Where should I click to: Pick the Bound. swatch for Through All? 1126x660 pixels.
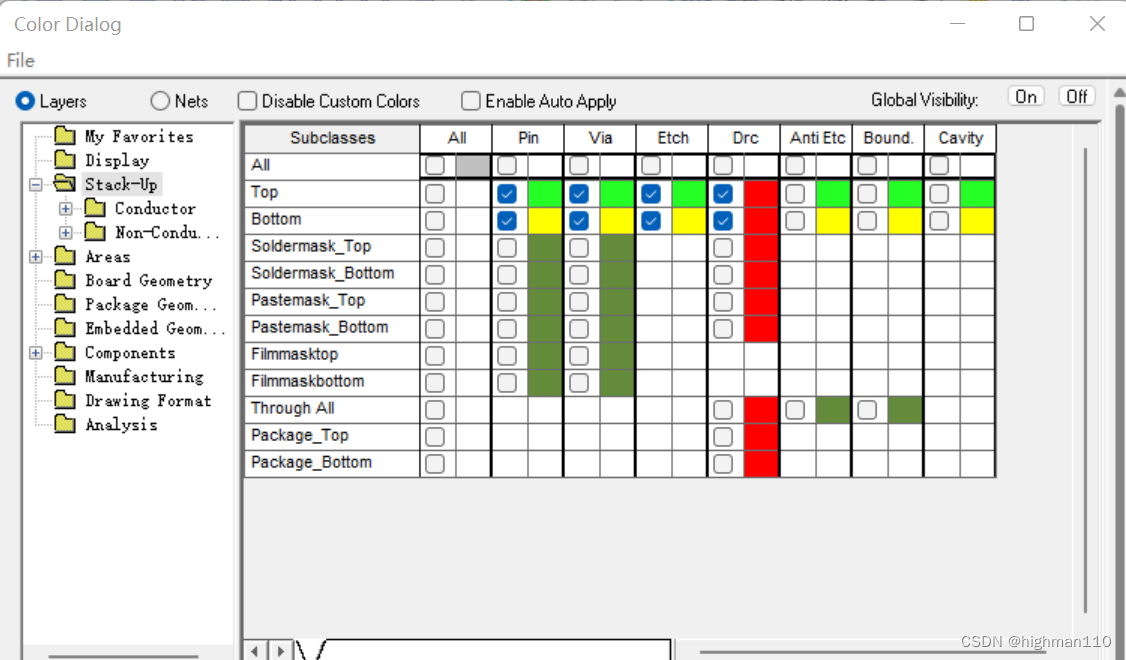906,410
